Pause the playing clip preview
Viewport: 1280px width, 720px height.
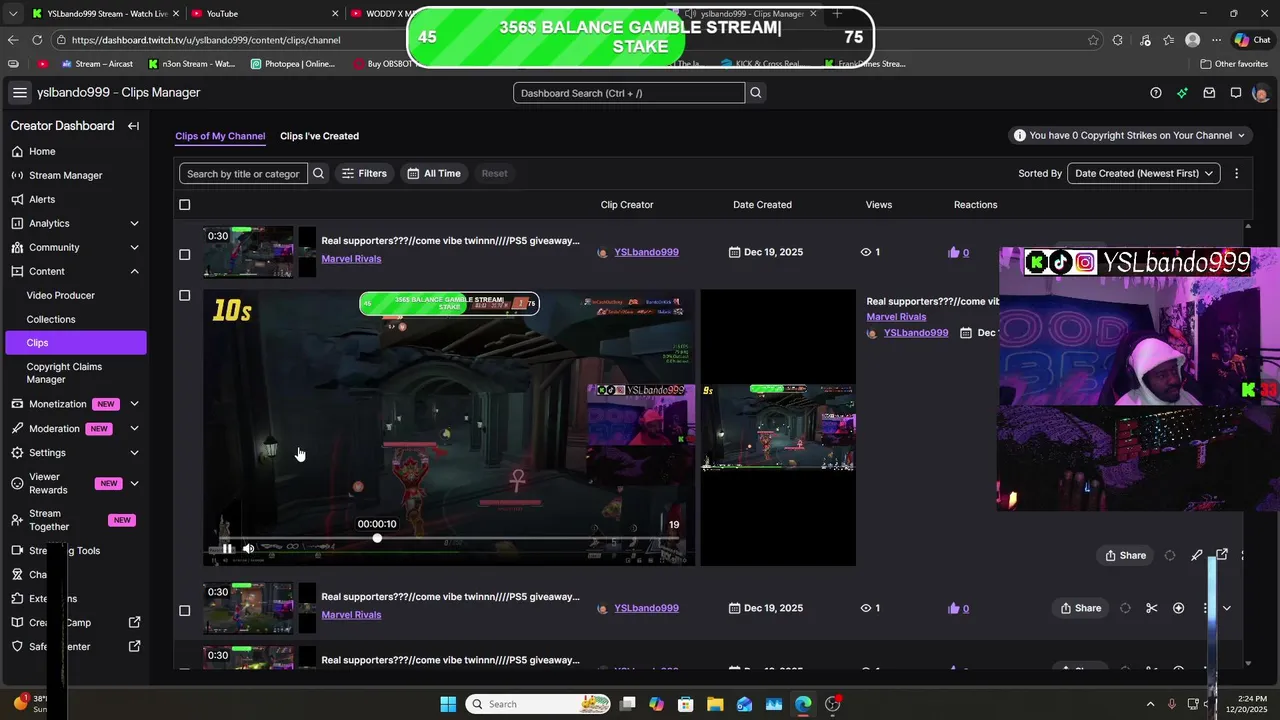click(228, 548)
